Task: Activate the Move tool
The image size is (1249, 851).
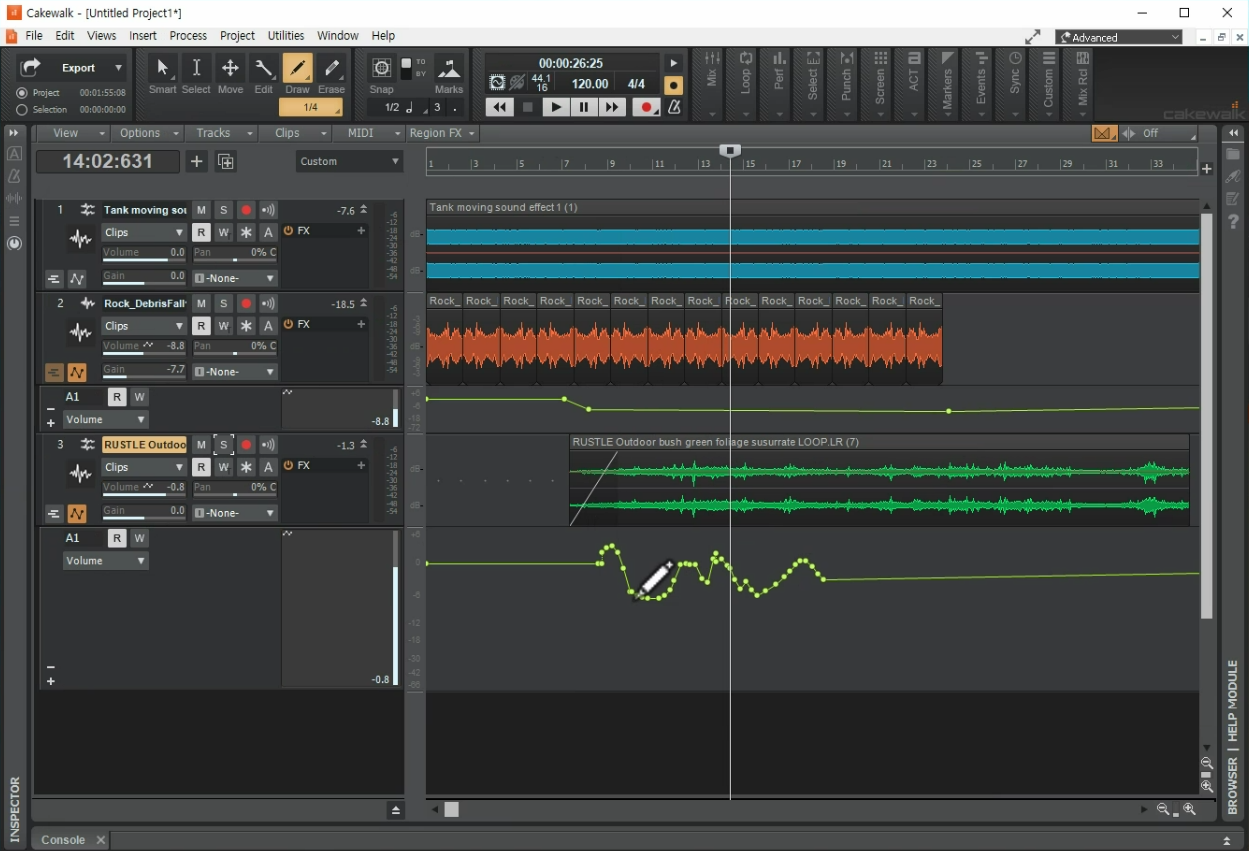Action: (x=230, y=74)
